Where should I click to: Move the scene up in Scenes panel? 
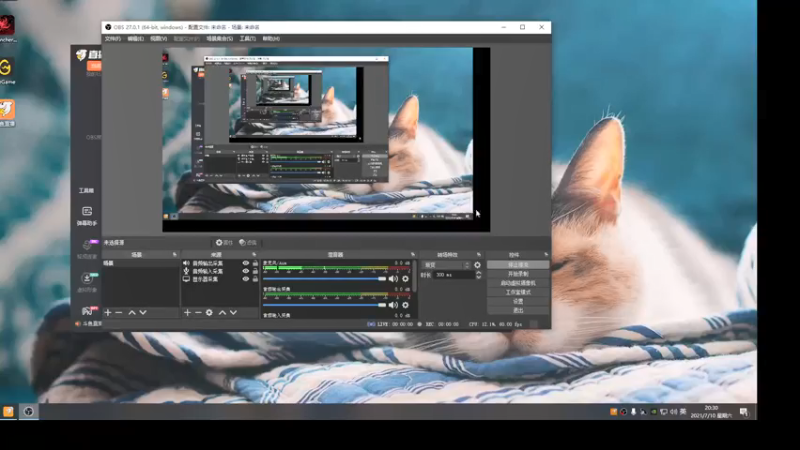tap(132, 312)
